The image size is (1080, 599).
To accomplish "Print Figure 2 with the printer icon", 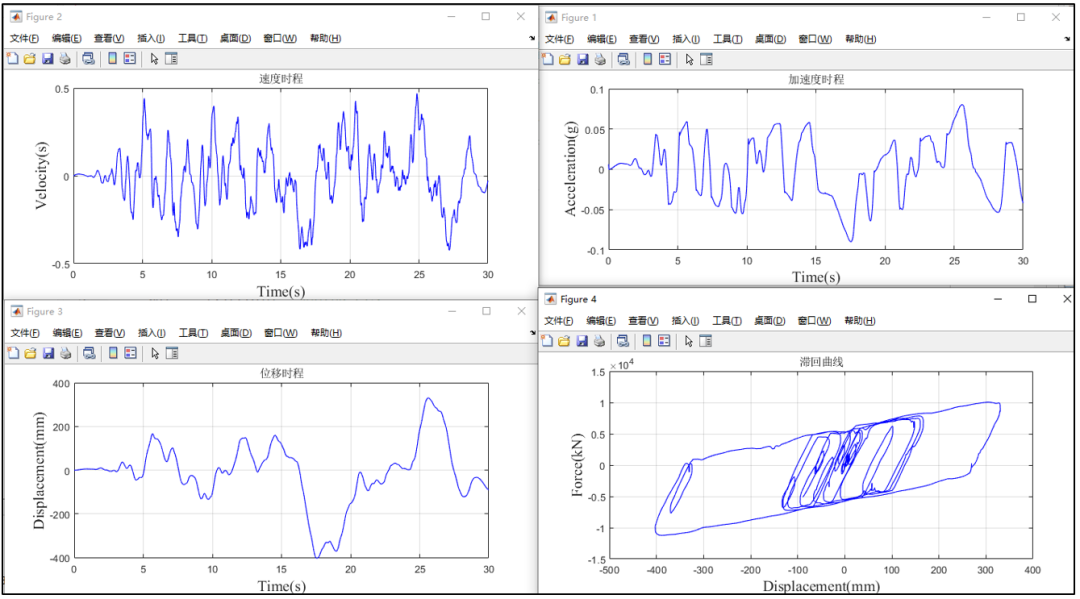I will click(x=65, y=59).
